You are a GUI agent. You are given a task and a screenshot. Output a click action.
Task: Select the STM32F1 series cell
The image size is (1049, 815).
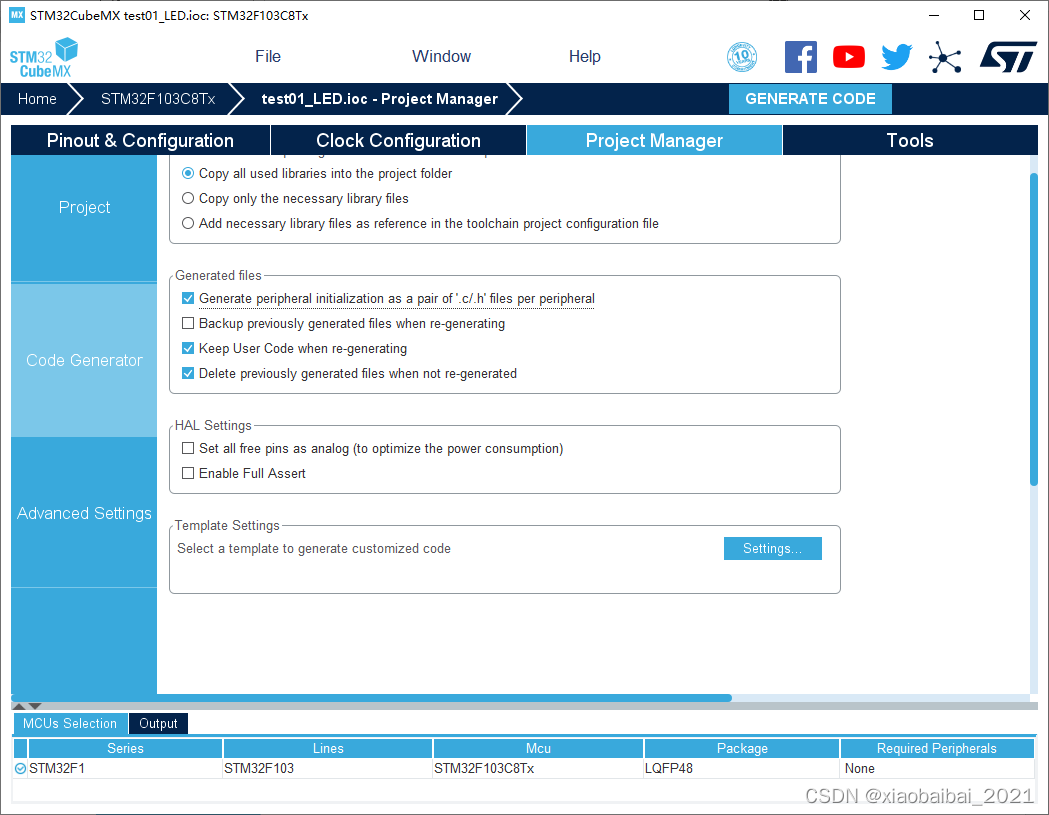(125, 768)
